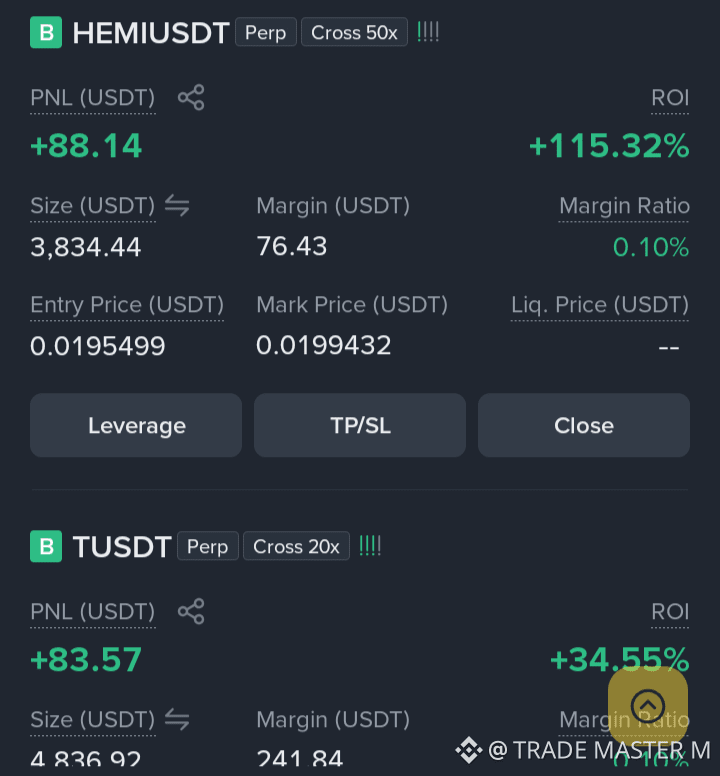Share HEMIUSDT PNL via share icon
This screenshot has width=720, height=776.
click(191, 97)
